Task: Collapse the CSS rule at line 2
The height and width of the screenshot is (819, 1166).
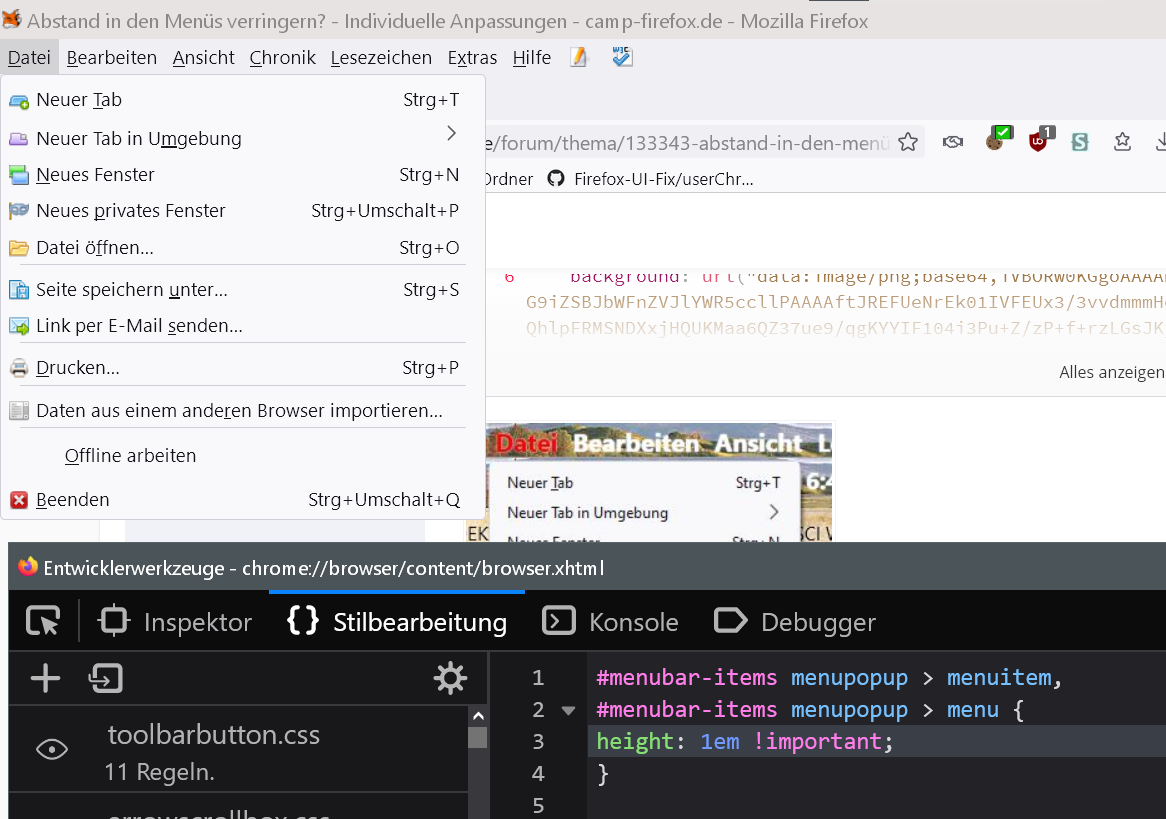Action: (x=569, y=711)
